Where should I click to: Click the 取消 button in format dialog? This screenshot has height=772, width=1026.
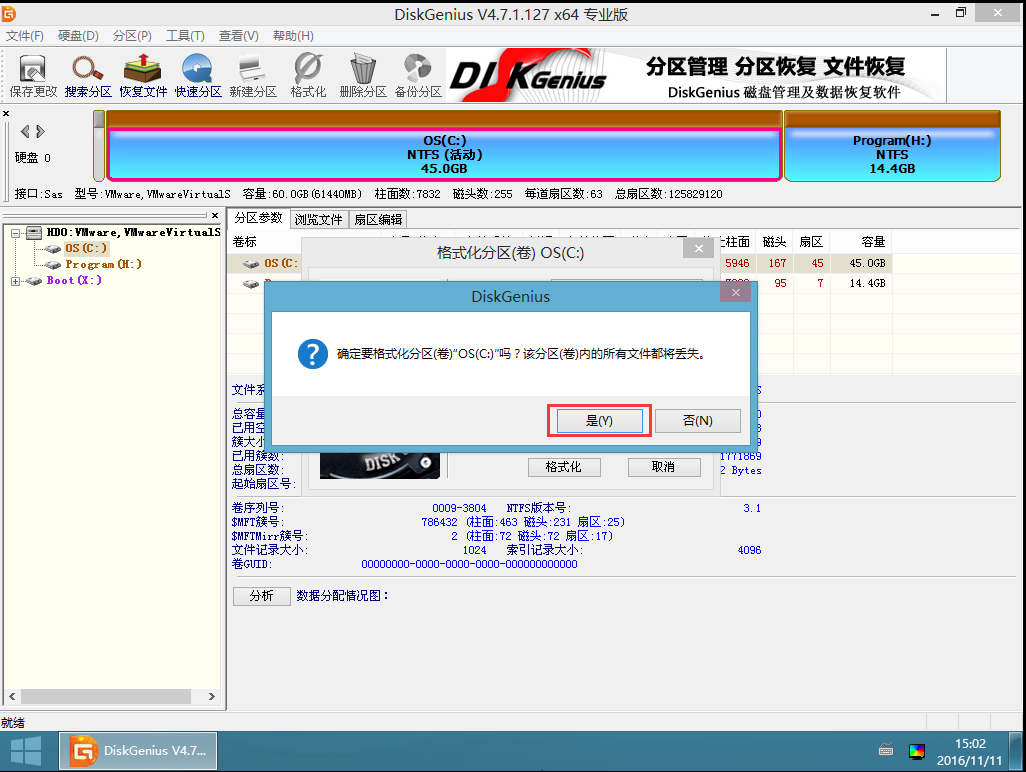[x=663, y=467]
